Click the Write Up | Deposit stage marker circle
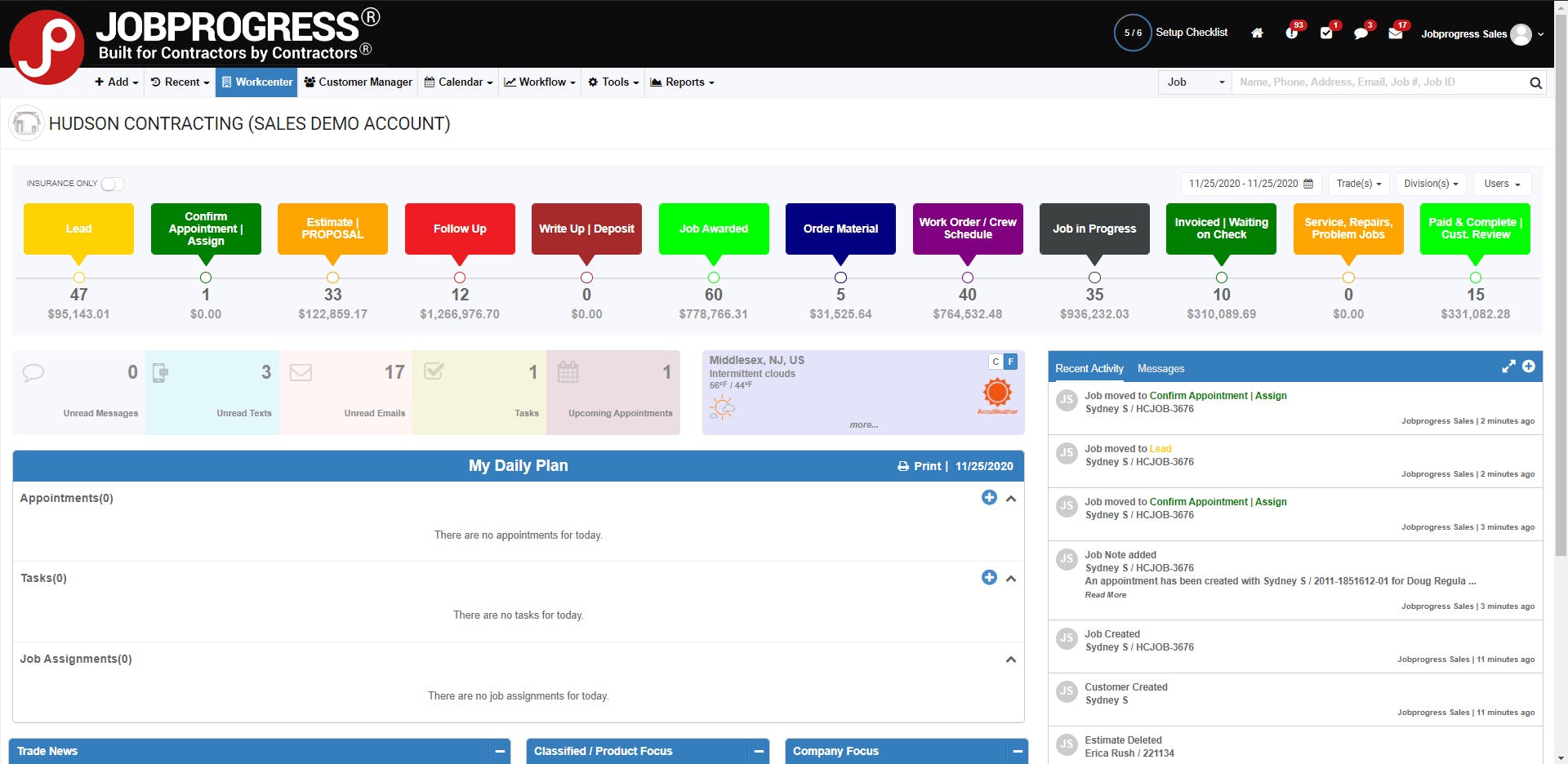 586,278
